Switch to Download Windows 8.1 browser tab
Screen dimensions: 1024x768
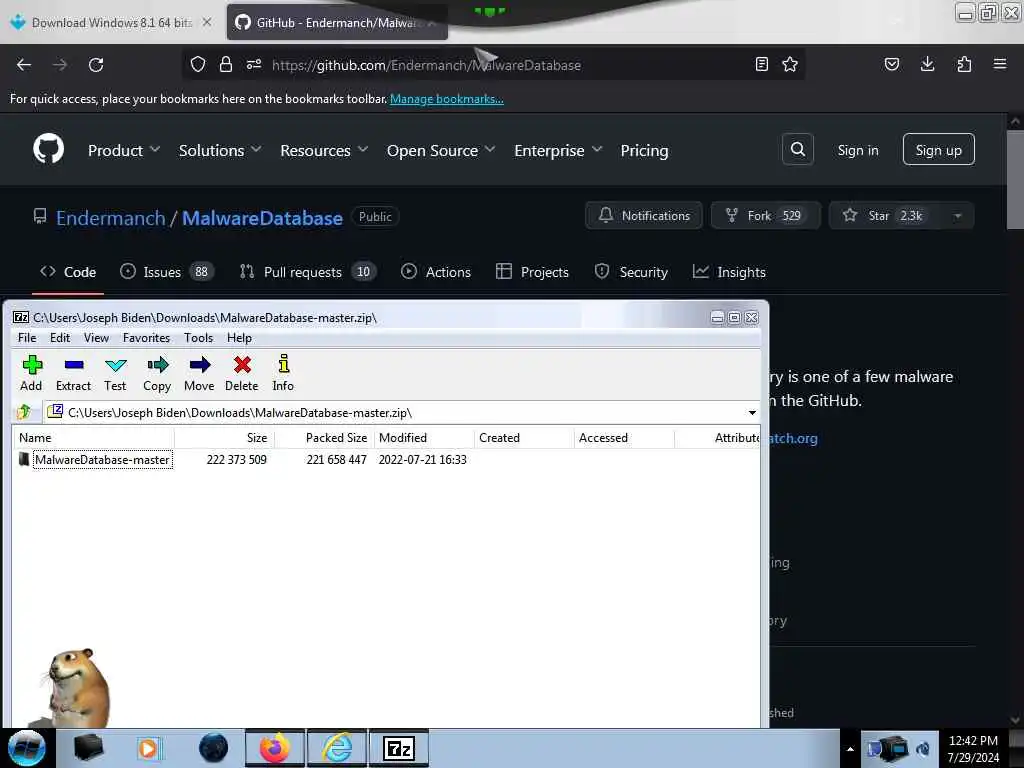click(111, 23)
